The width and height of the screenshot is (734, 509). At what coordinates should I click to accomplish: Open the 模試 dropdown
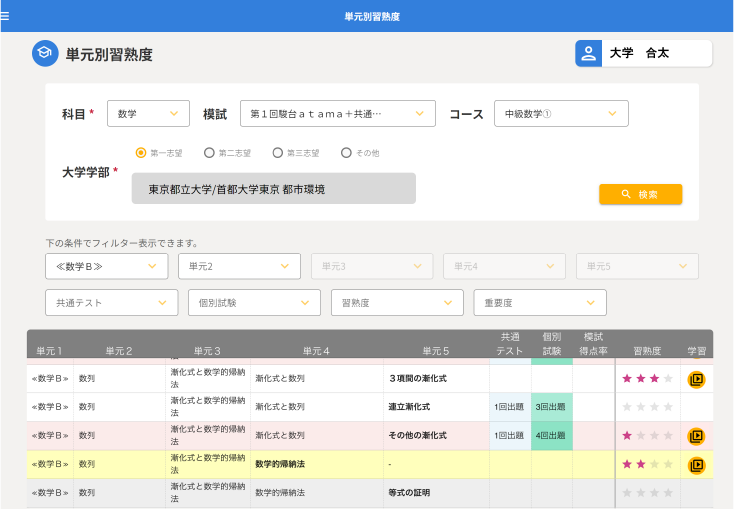tap(338, 113)
